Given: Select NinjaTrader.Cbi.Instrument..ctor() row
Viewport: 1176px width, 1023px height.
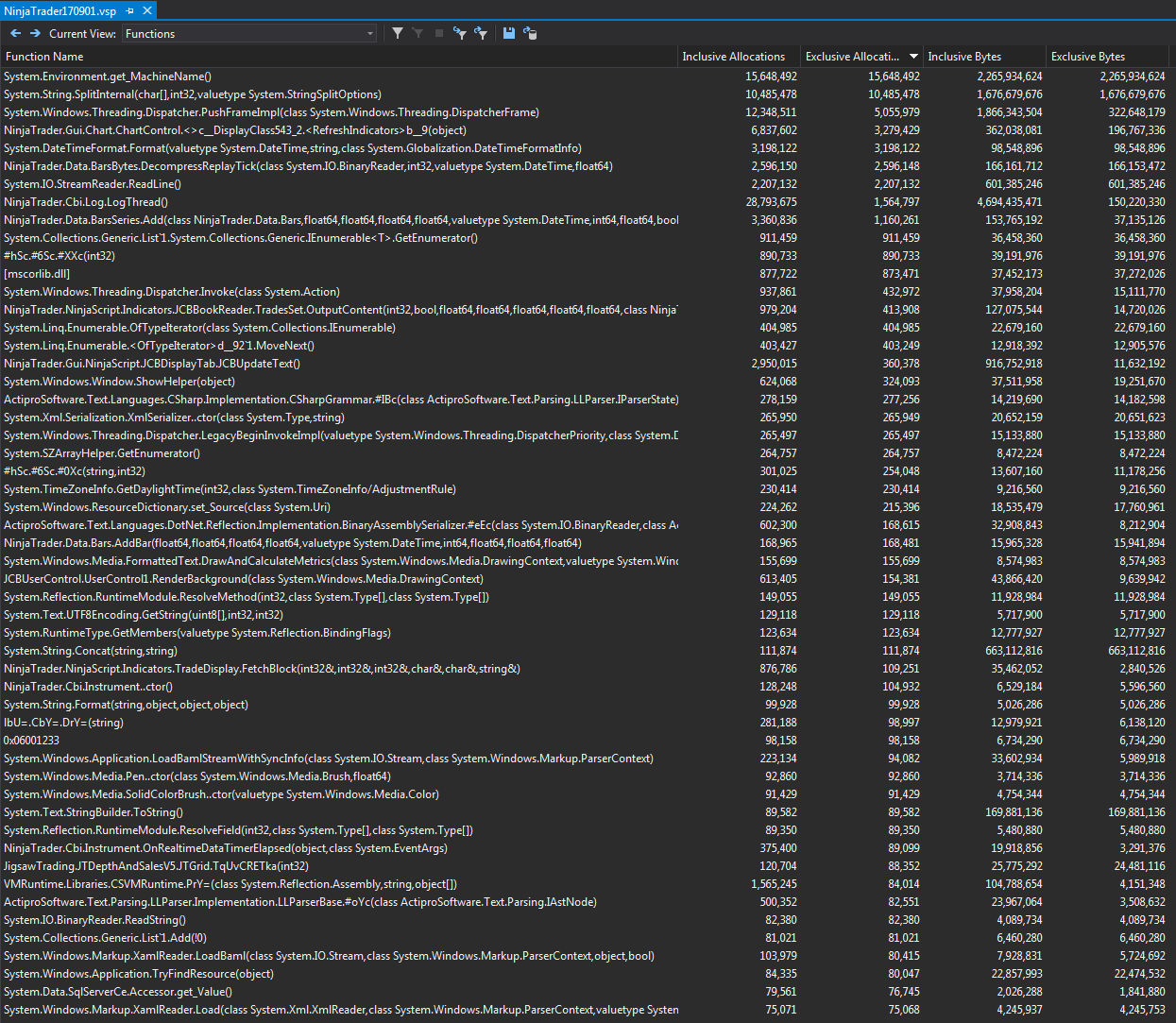Looking at the screenshot, I should tap(586, 687).
